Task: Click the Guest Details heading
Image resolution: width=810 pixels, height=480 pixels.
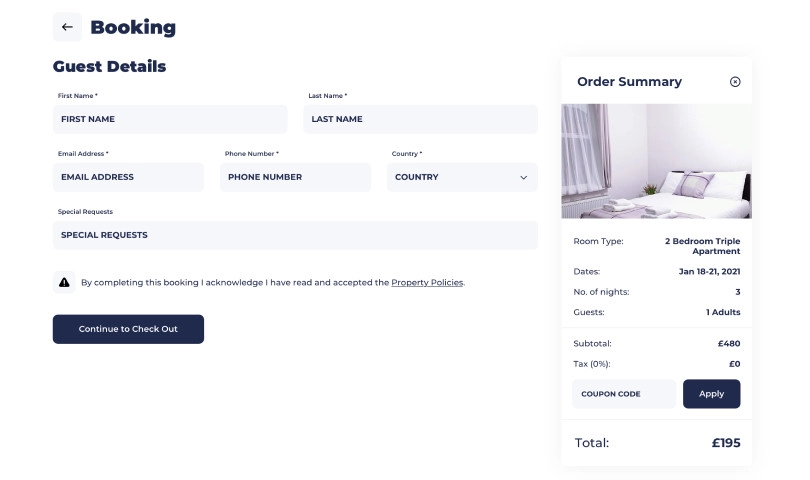Action: click(109, 67)
